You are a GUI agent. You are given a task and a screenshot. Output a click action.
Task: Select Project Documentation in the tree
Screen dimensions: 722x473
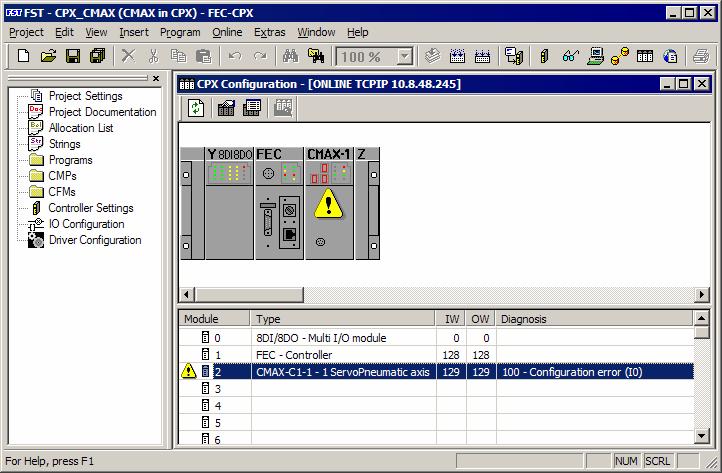click(103, 112)
